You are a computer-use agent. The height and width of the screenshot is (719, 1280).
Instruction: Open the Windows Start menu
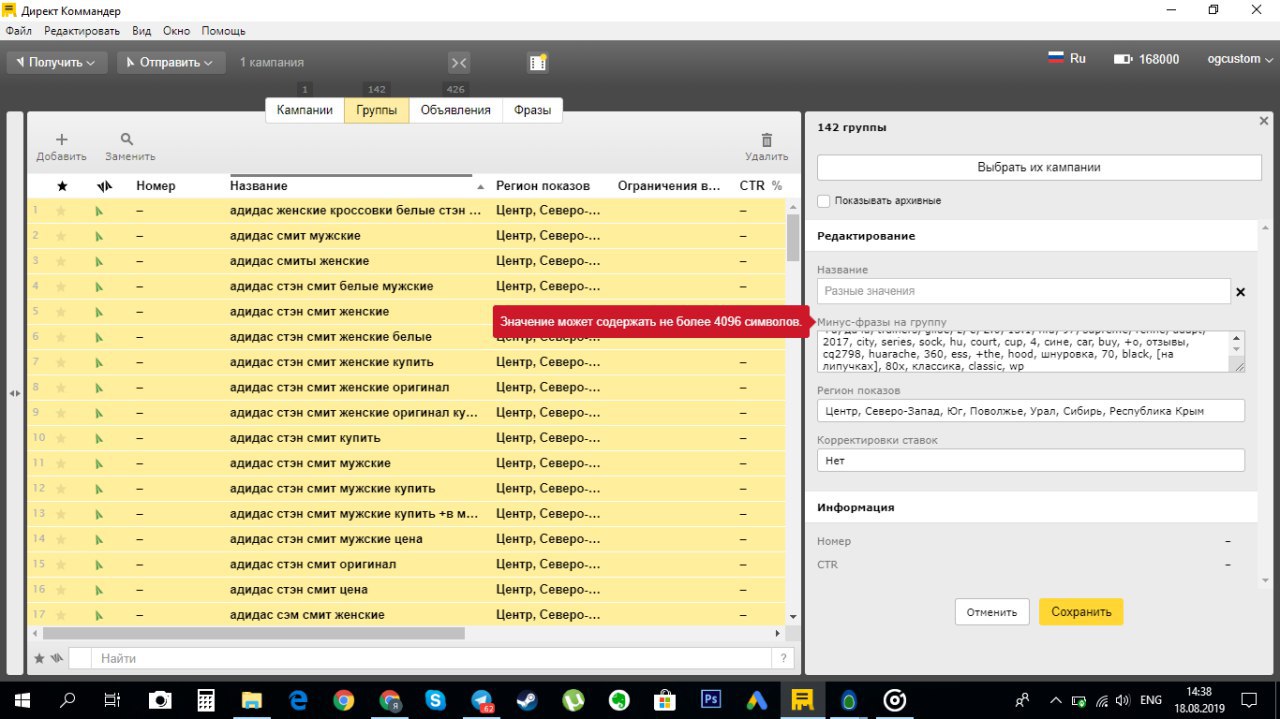coord(22,700)
